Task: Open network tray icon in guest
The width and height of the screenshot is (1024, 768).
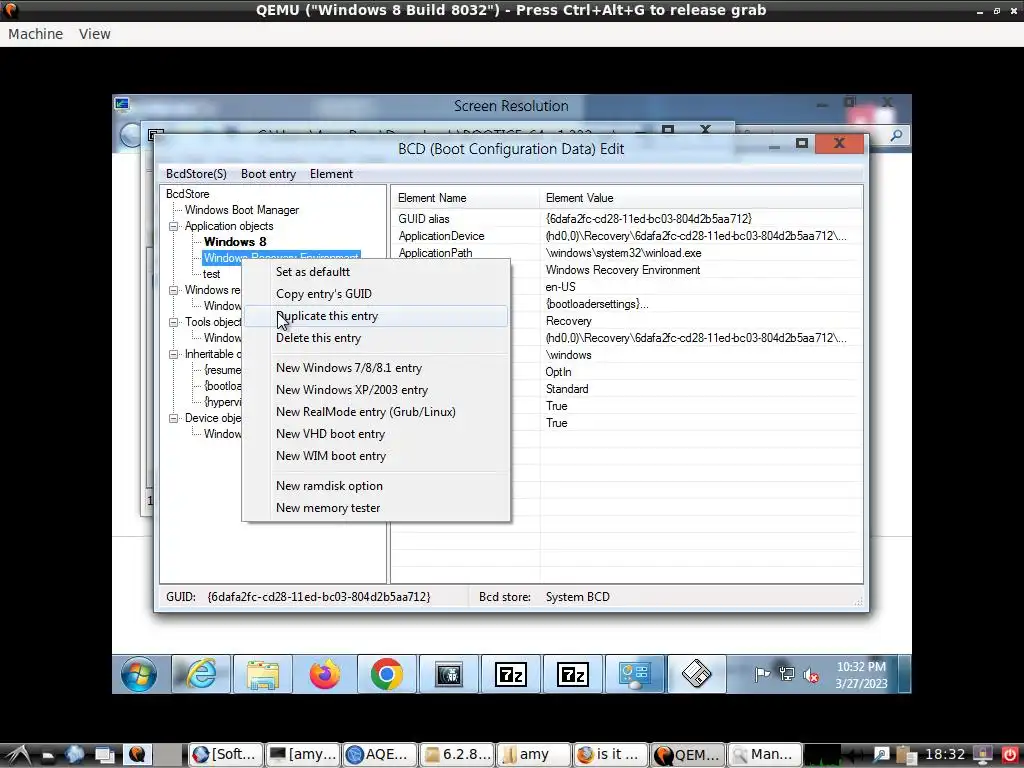Action: tap(787, 675)
